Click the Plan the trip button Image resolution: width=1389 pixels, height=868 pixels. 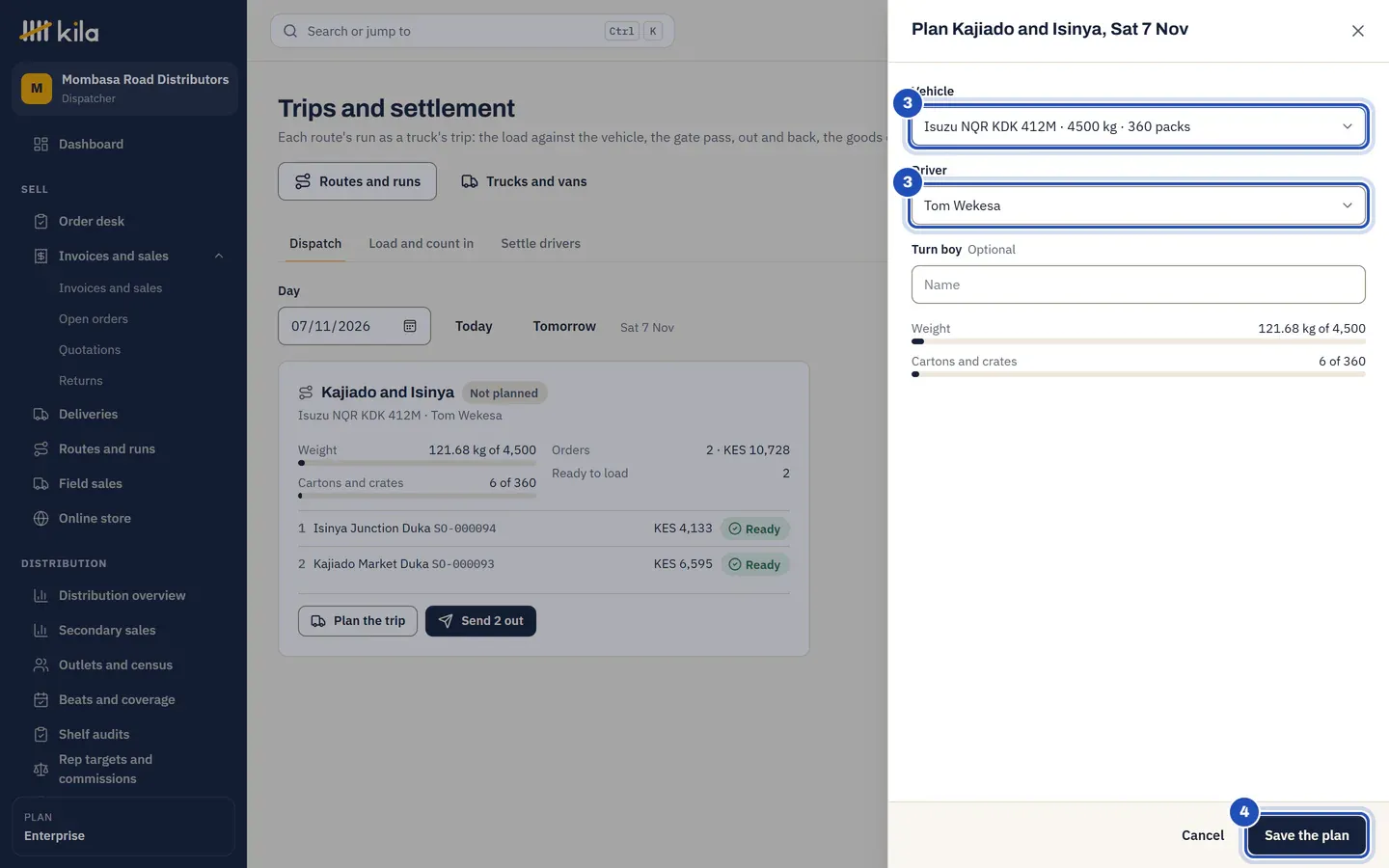(358, 621)
